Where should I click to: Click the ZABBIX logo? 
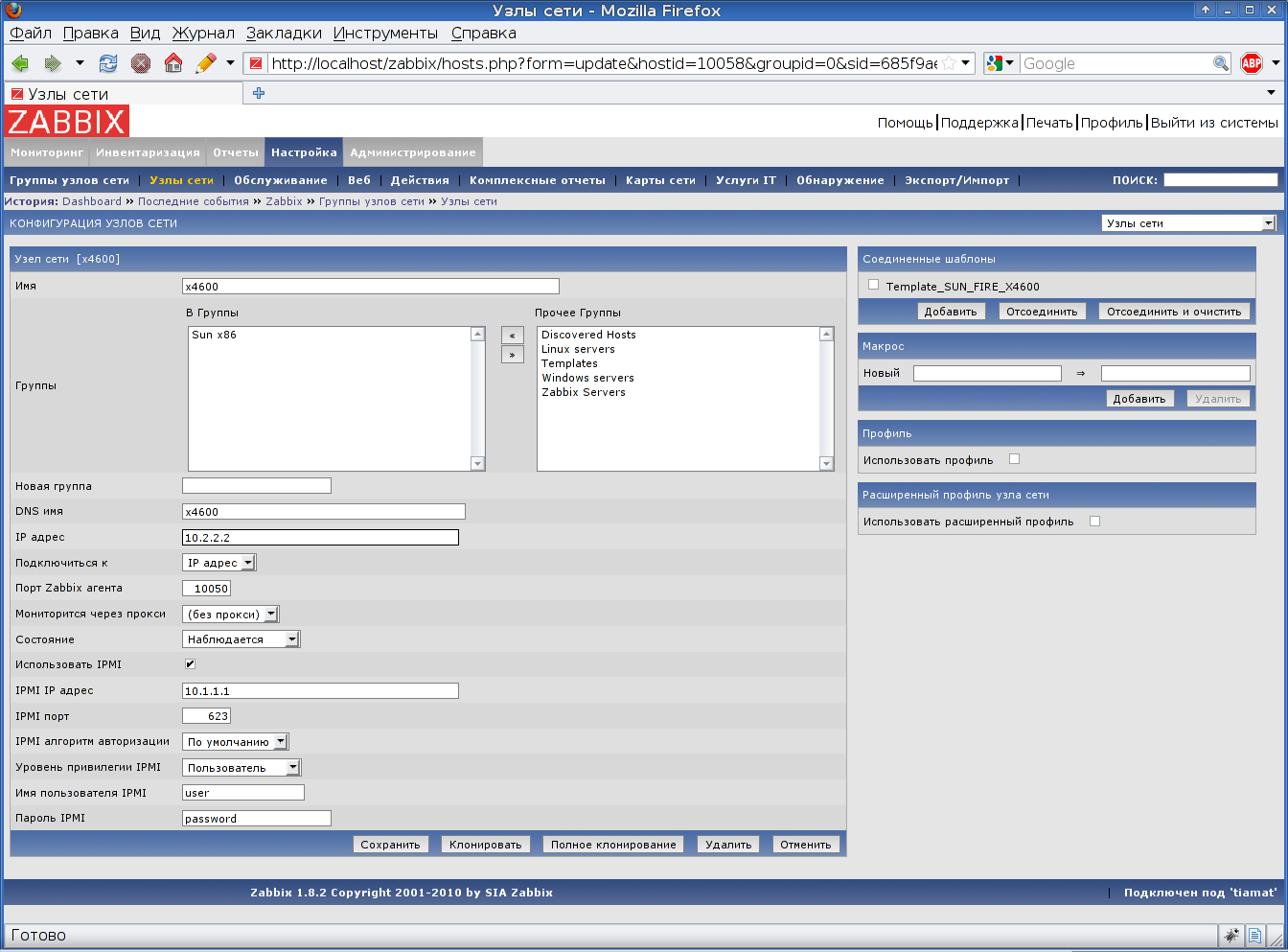point(66,122)
